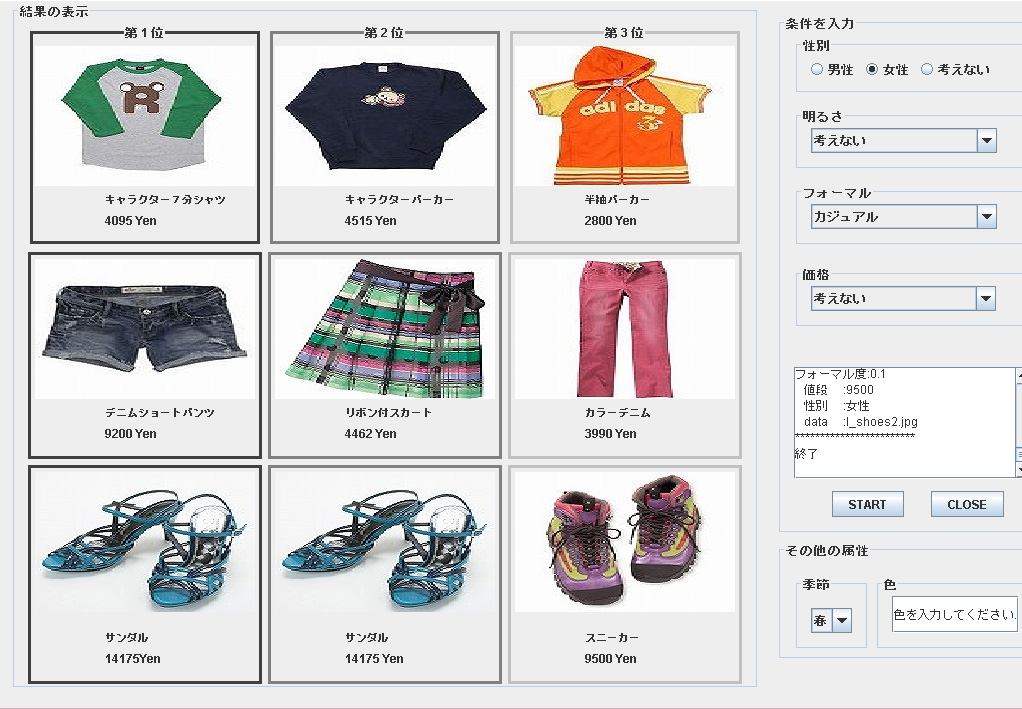The image size is (1022, 709).
Task: Click the START button
Action: pyautogui.click(x=868, y=504)
